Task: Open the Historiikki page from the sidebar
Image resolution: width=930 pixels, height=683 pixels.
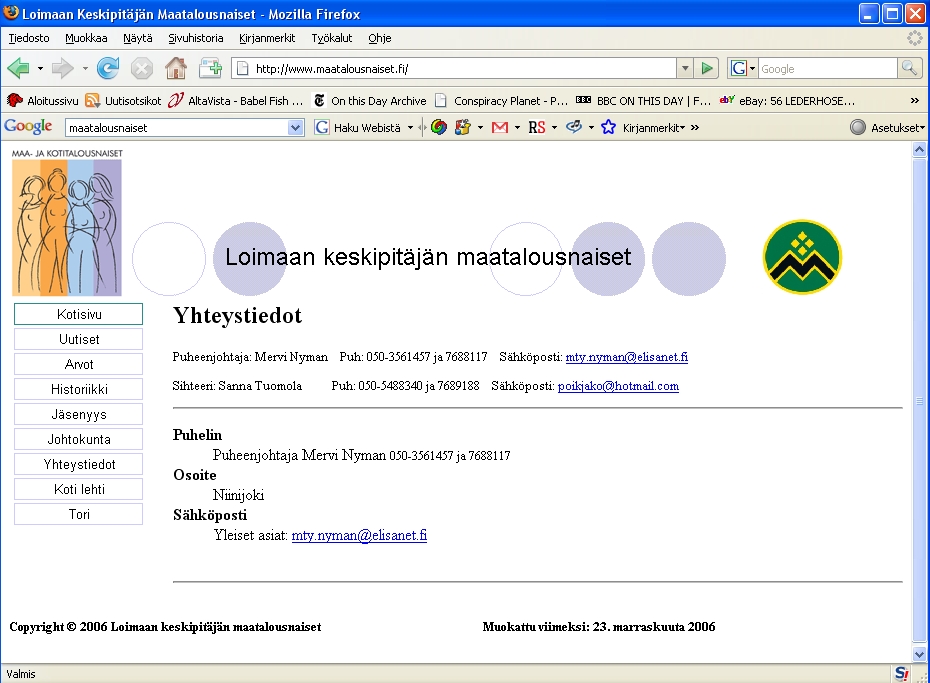Action: (79, 389)
